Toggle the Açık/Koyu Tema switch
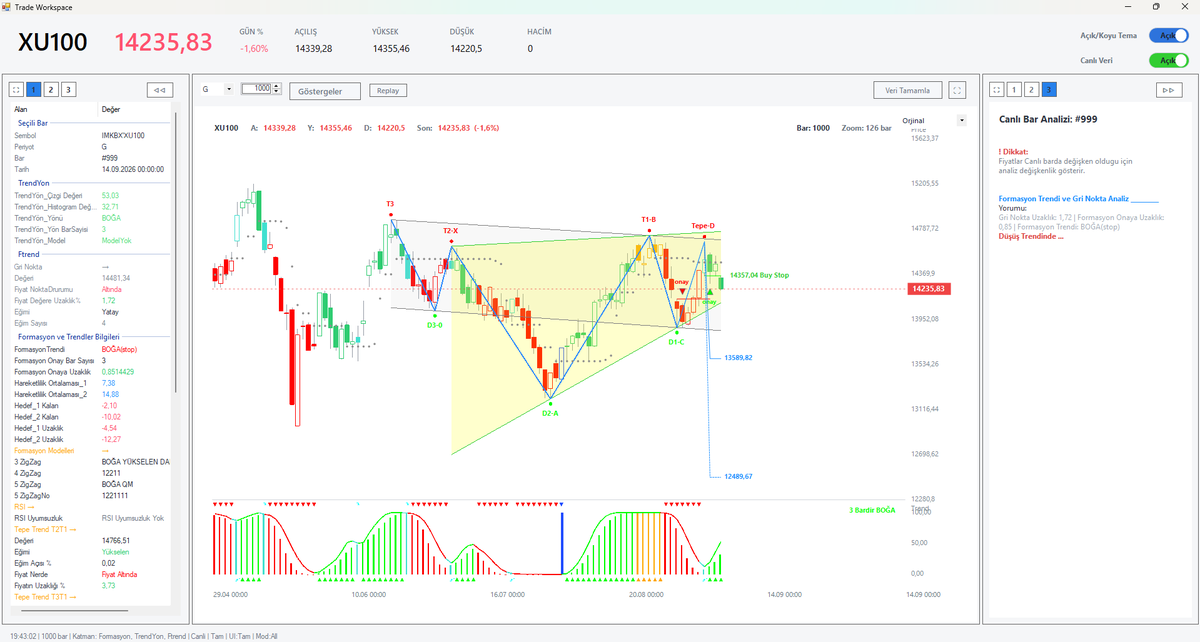1200x642 pixels. click(x=1168, y=35)
